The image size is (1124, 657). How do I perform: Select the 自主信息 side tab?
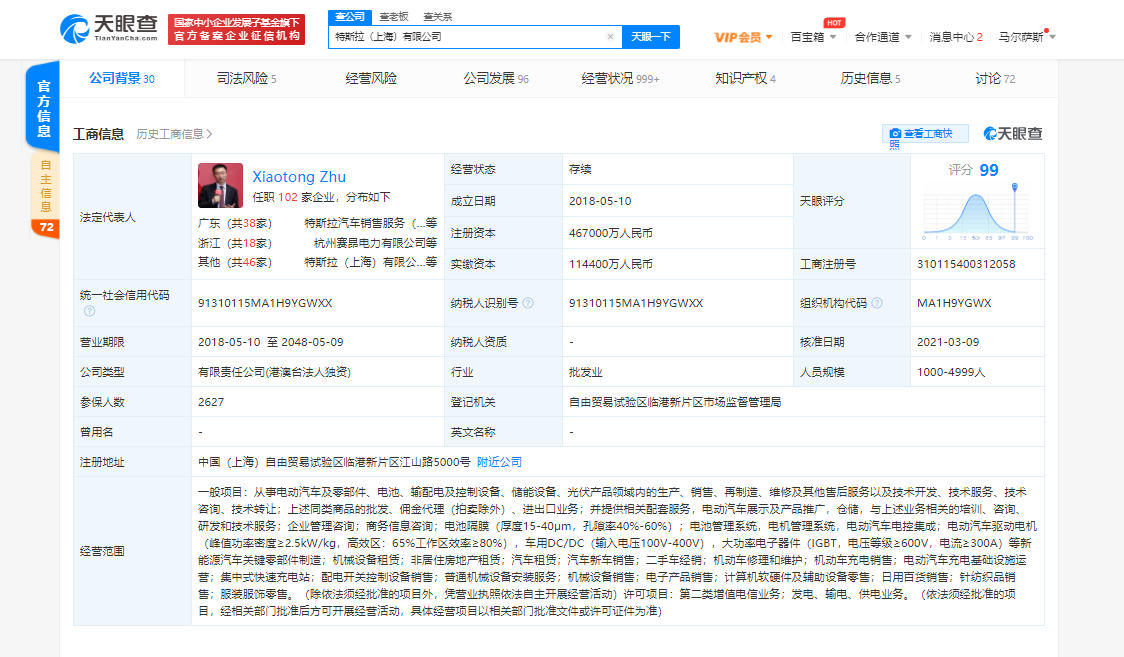coord(46,186)
